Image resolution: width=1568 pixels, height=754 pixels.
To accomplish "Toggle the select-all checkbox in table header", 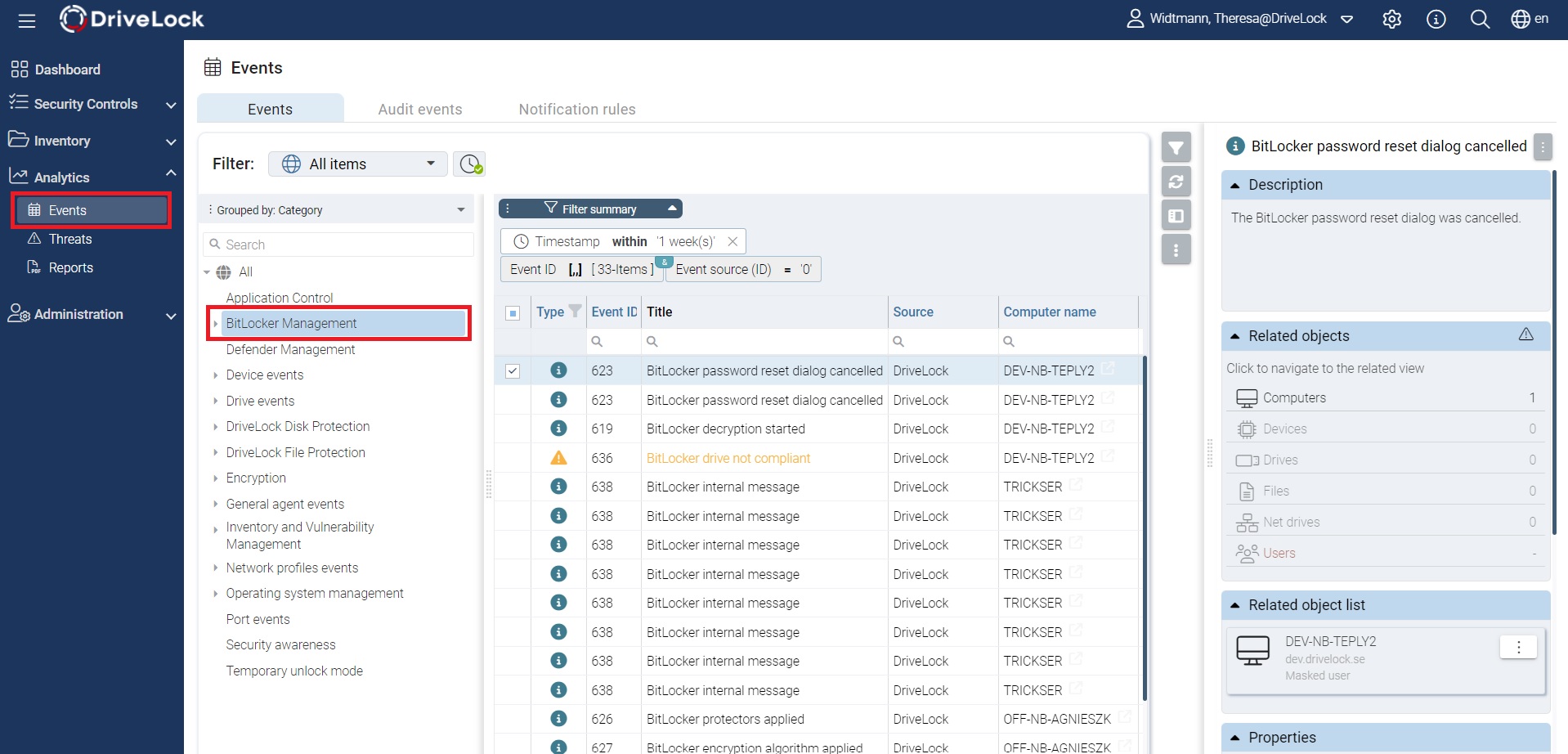I will pyautogui.click(x=513, y=313).
